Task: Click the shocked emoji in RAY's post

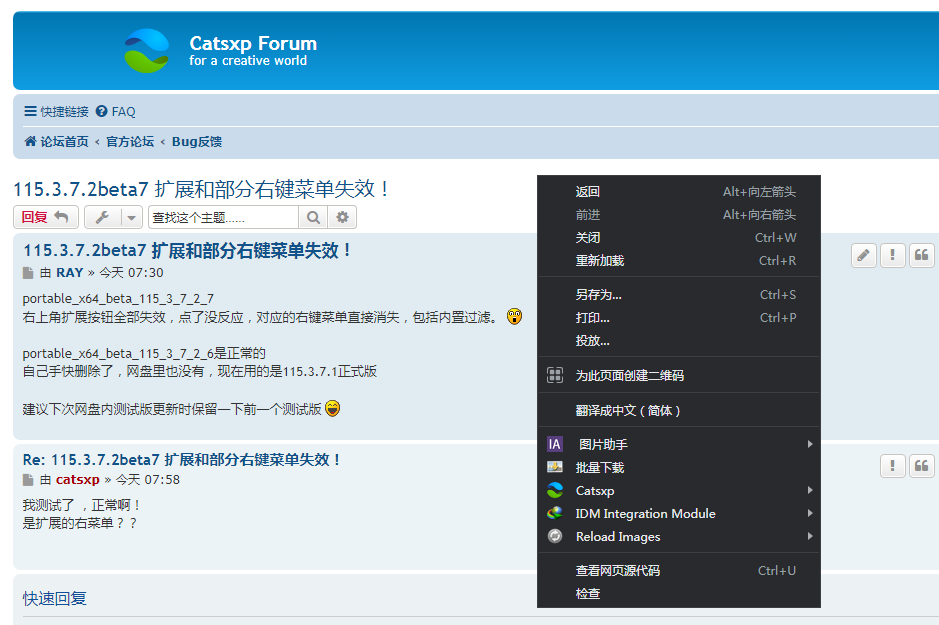Action: tap(514, 316)
